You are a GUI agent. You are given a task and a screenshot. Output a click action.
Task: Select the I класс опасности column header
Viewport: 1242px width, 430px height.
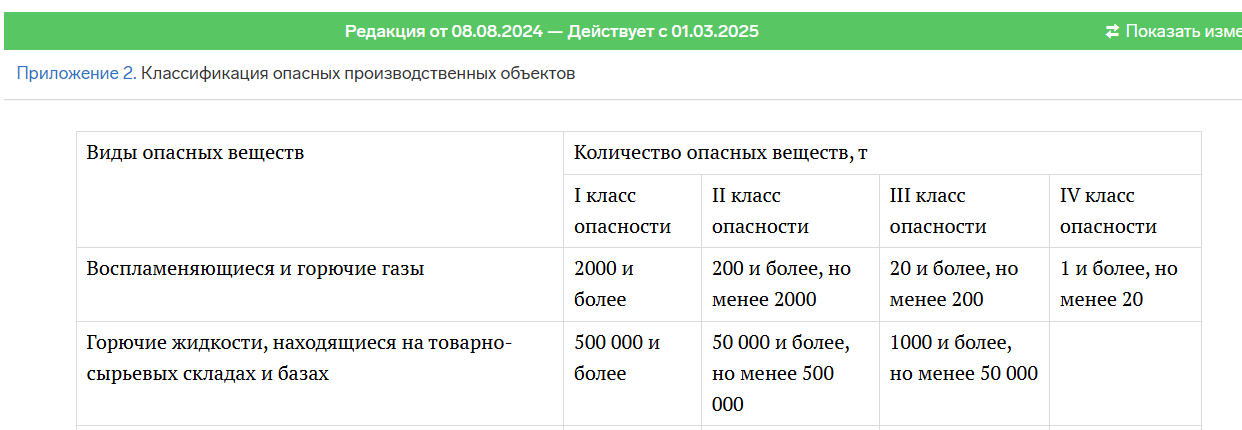[x=622, y=211]
